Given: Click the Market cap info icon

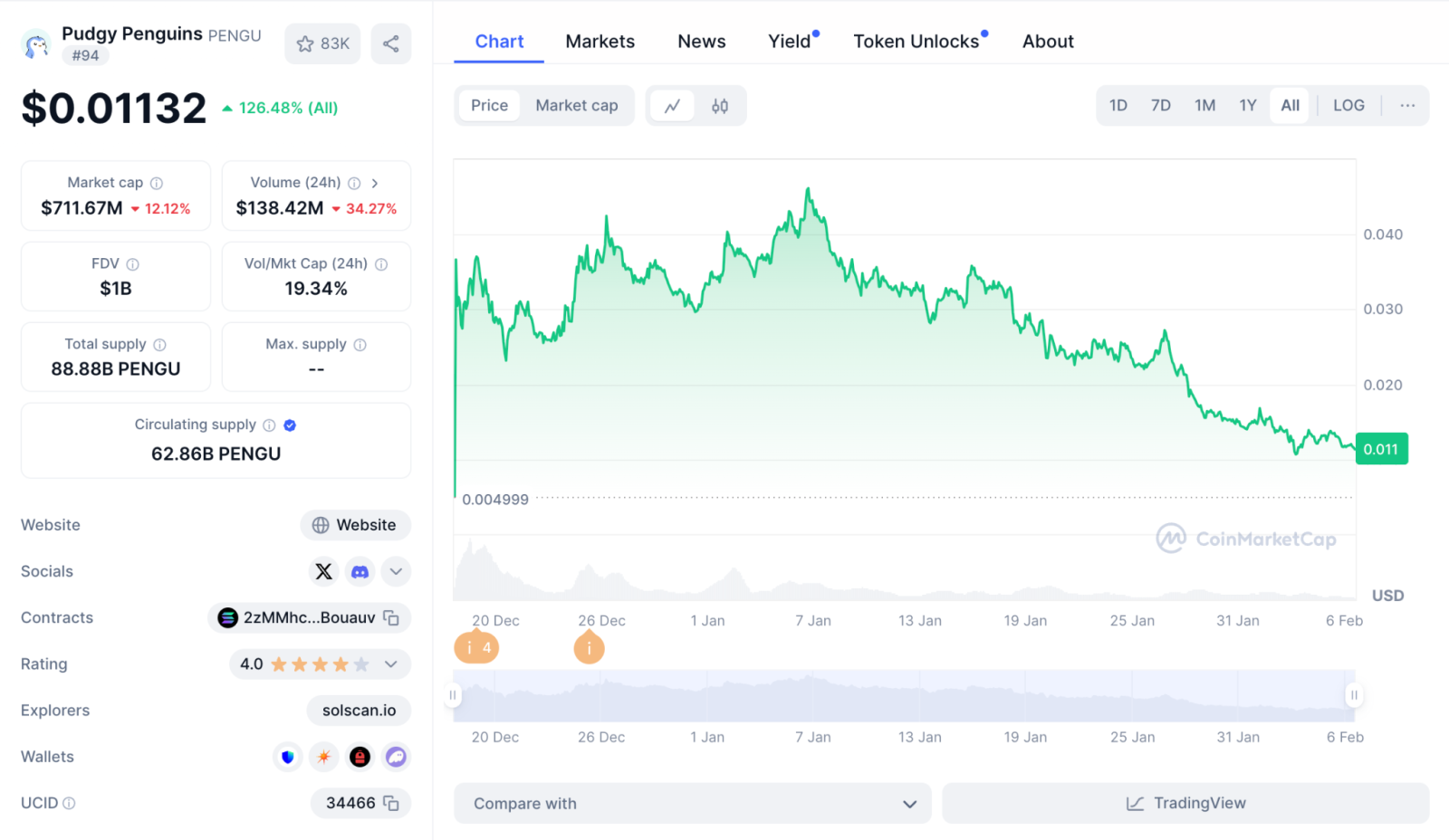Looking at the screenshot, I should point(157,183).
